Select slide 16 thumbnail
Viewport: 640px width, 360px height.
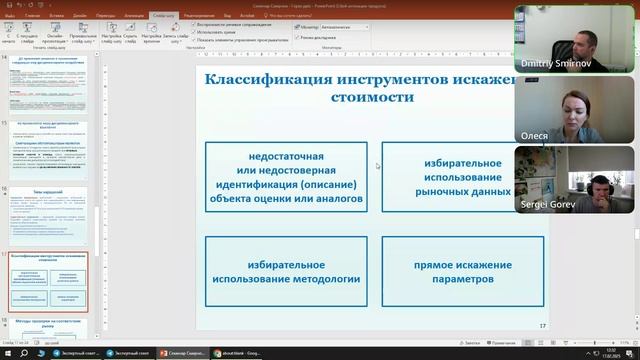pos(48,216)
